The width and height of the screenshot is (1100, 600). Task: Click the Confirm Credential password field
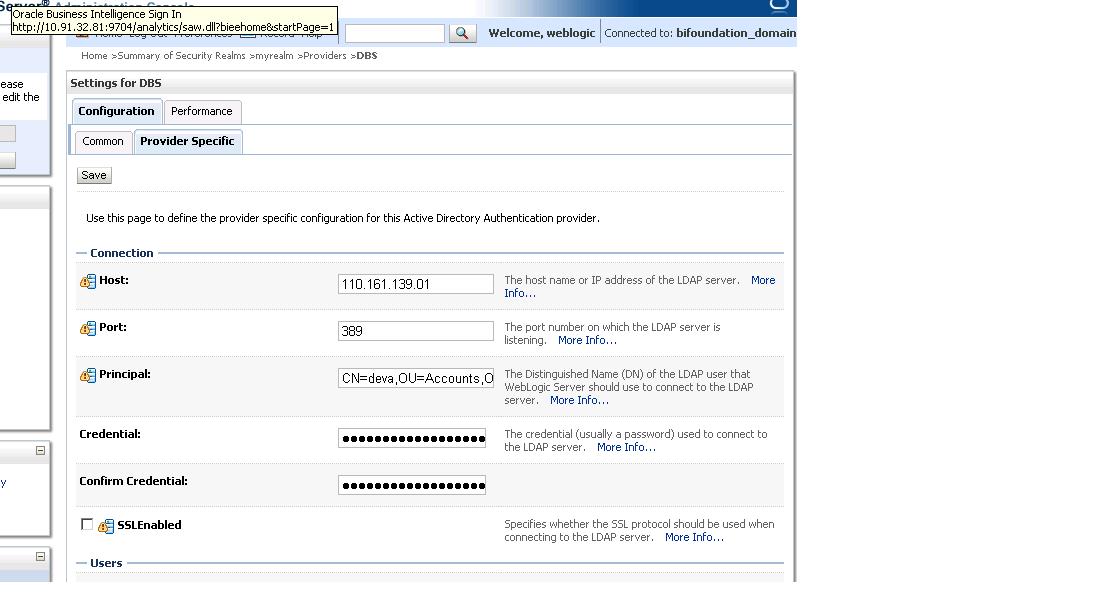click(412, 486)
